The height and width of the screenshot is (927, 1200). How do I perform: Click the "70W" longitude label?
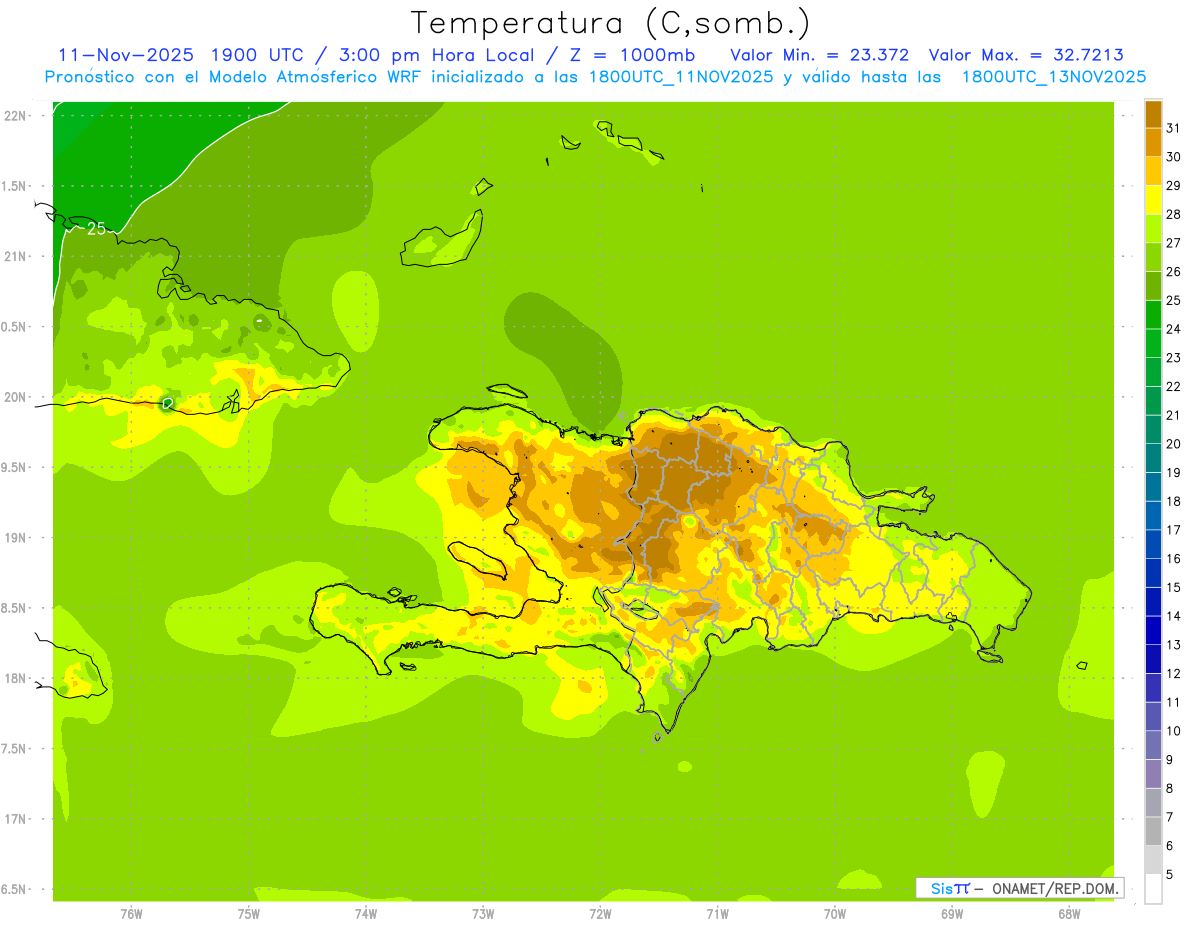pos(835,914)
